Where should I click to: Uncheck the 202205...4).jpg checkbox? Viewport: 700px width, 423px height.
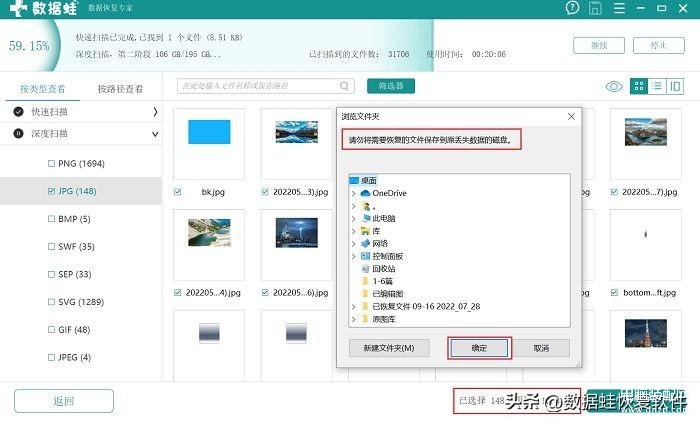(x=178, y=293)
